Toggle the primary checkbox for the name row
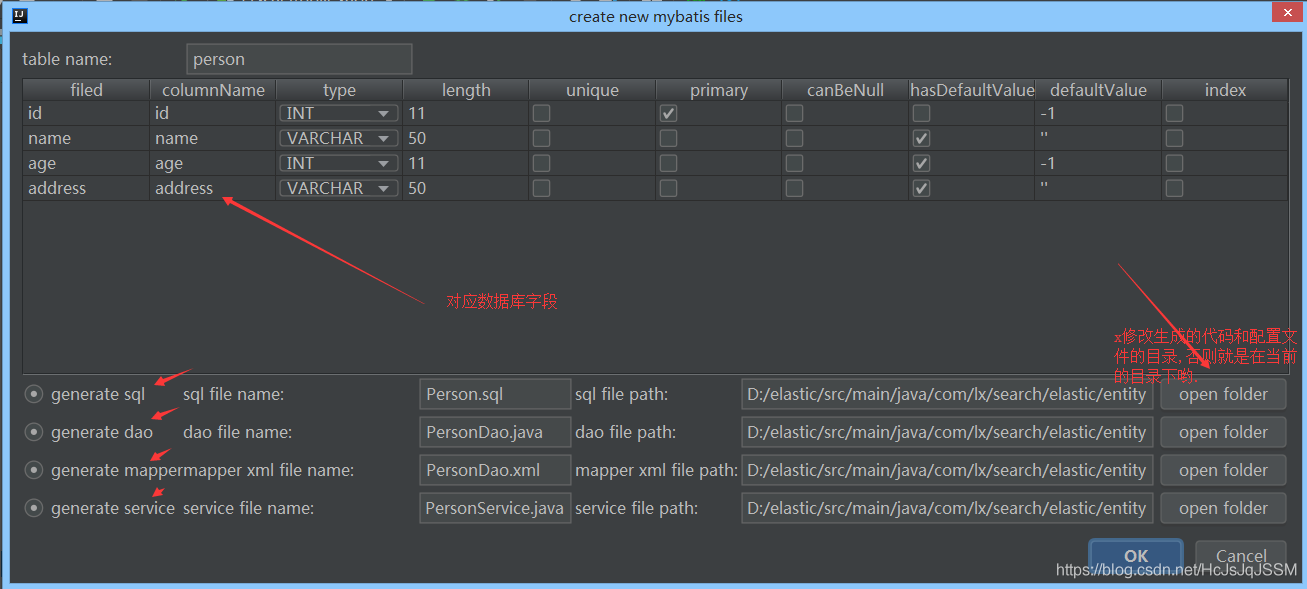Image resolution: width=1307 pixels, height=589 pixels. point(668,138)
